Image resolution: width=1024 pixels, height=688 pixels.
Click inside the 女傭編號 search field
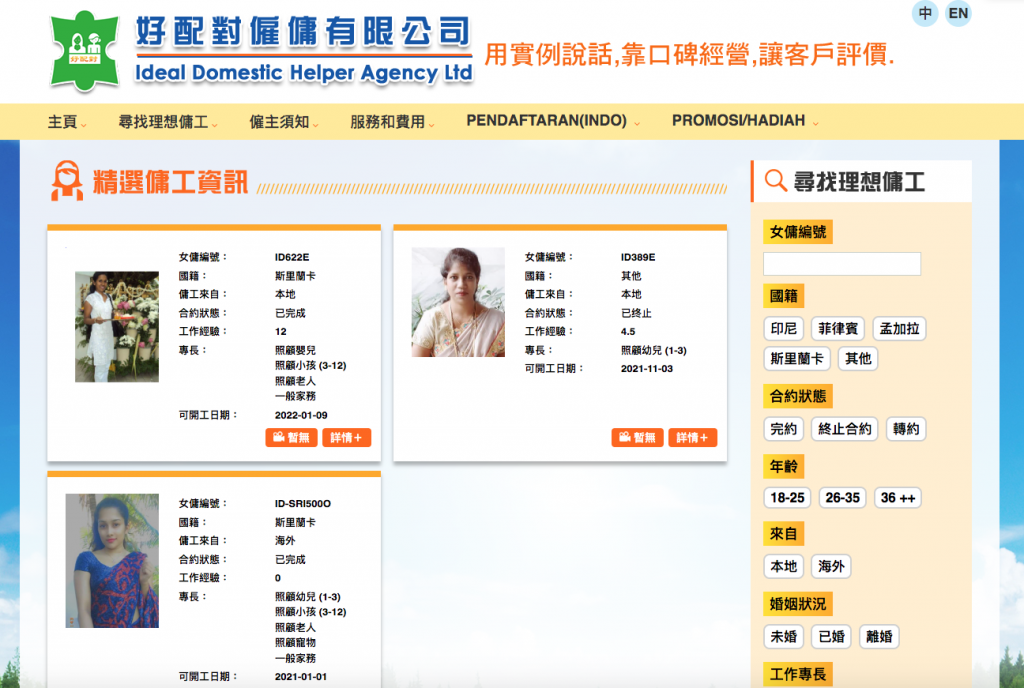pos(841,263)
